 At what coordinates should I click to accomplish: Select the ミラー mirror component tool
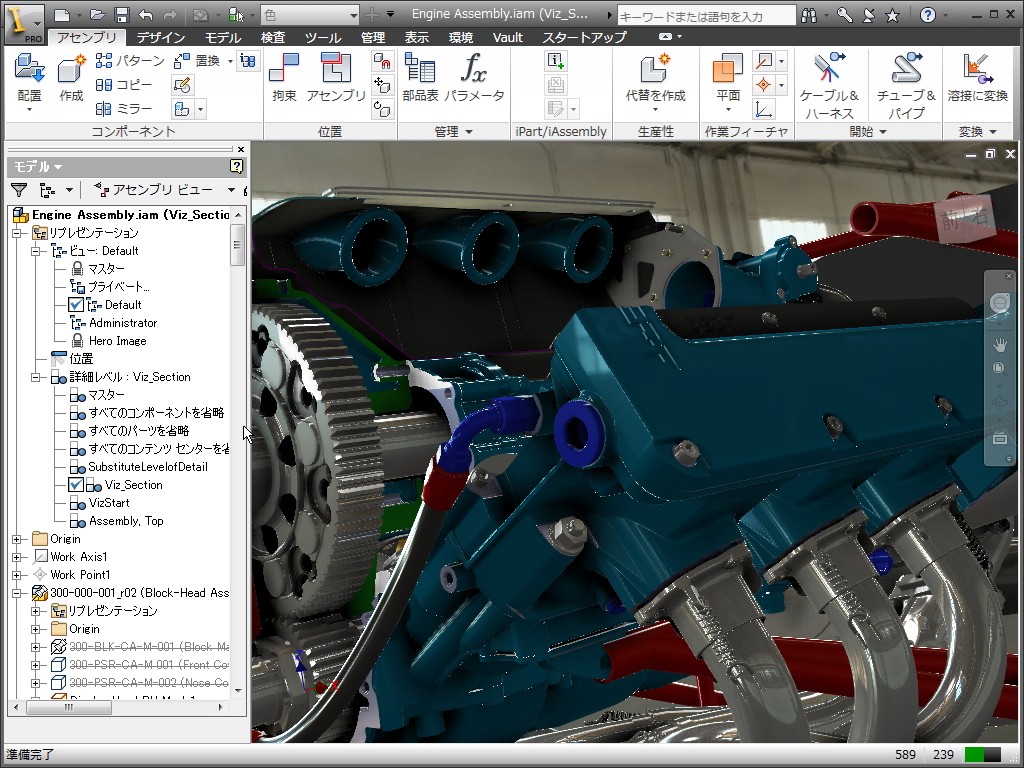coord(123,108)
